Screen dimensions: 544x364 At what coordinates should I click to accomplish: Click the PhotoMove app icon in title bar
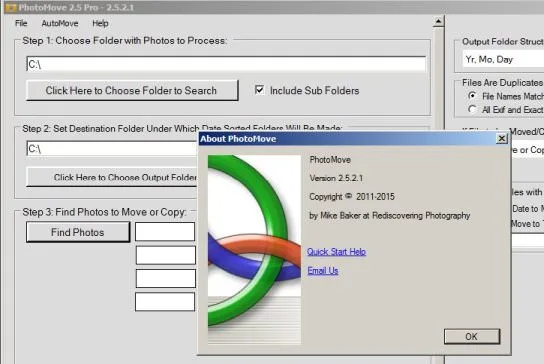pos(10,7)
